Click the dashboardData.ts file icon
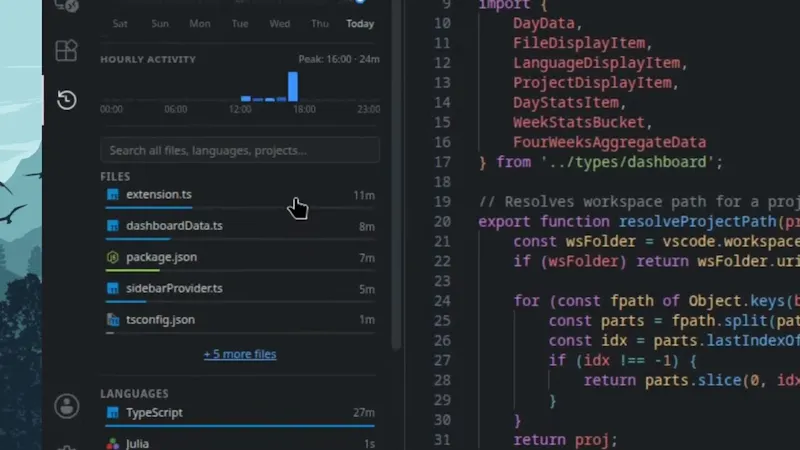 pyautogui.click(x=113, y=226)
